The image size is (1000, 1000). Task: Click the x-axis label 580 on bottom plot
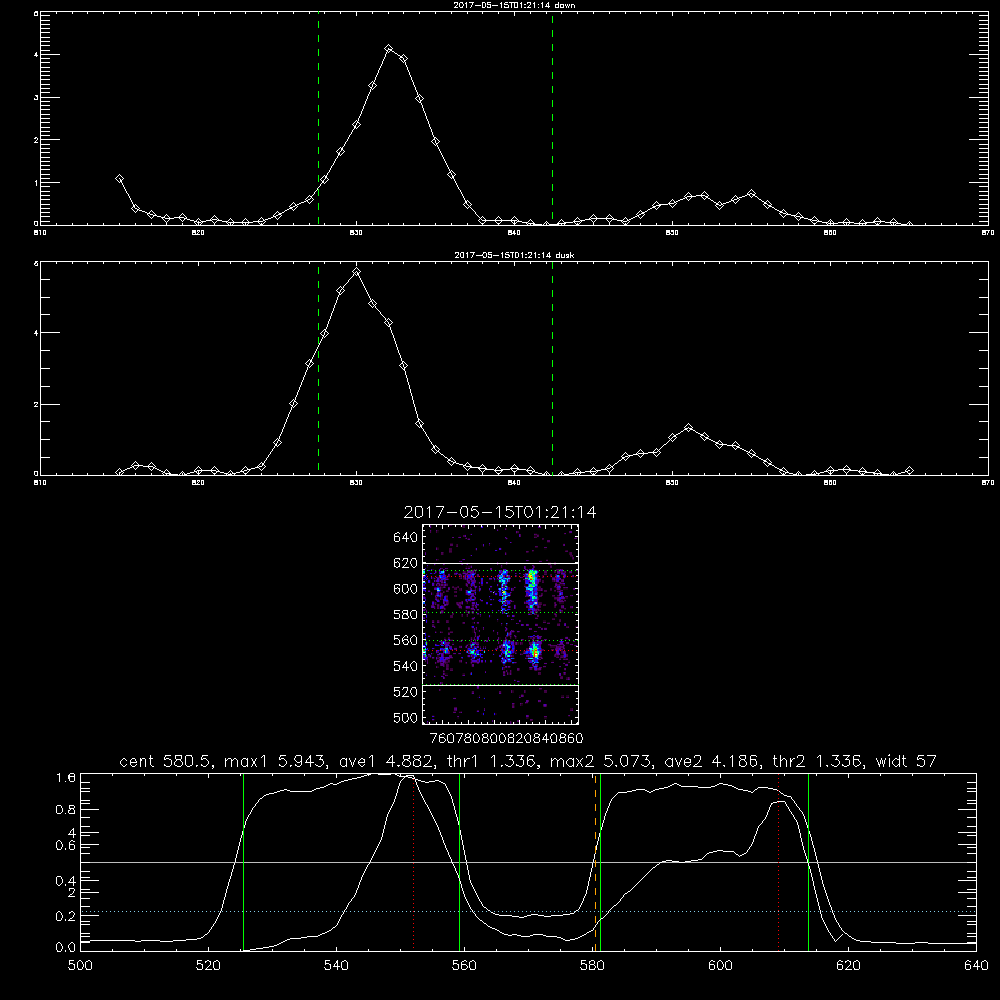[592, 966]
